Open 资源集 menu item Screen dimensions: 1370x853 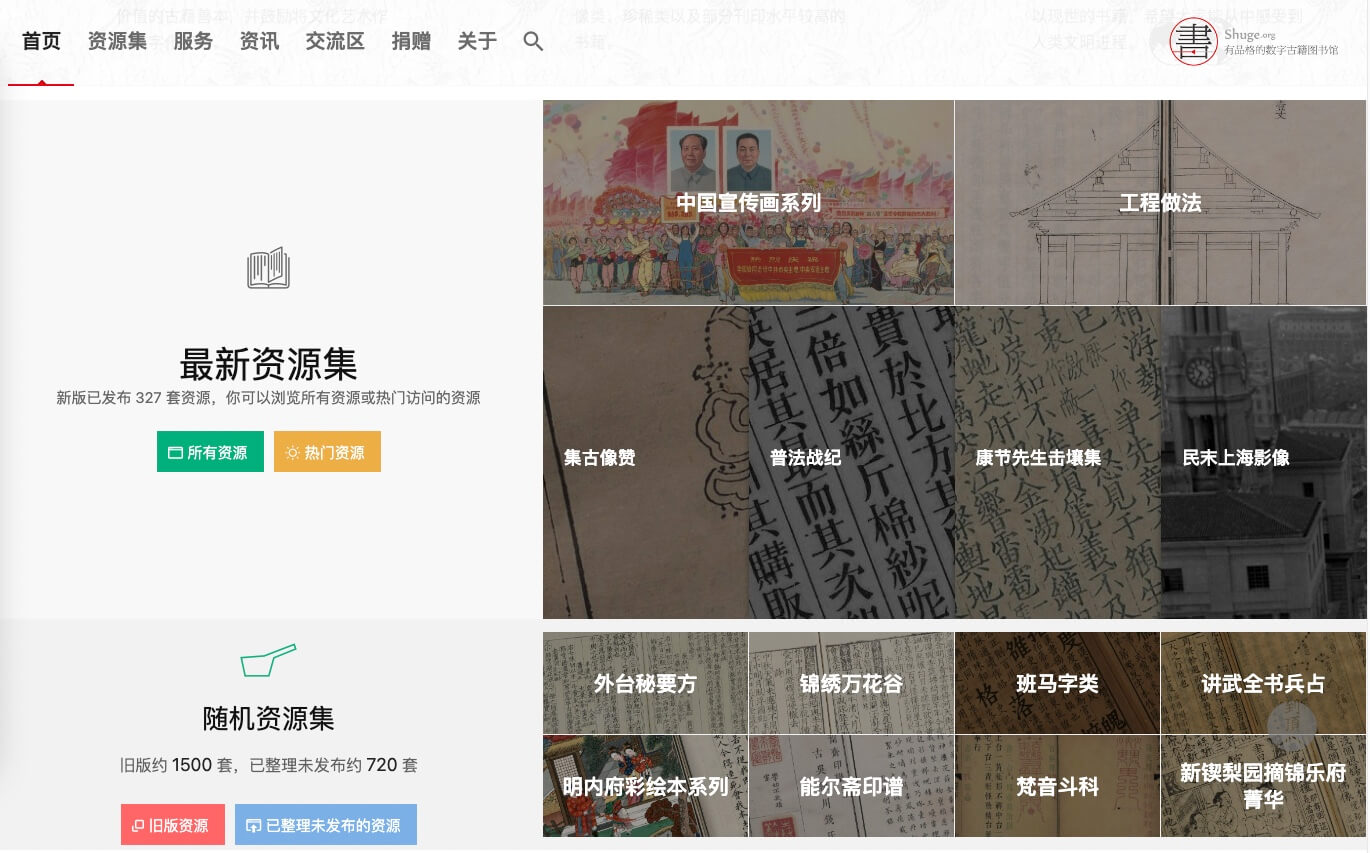117,41
